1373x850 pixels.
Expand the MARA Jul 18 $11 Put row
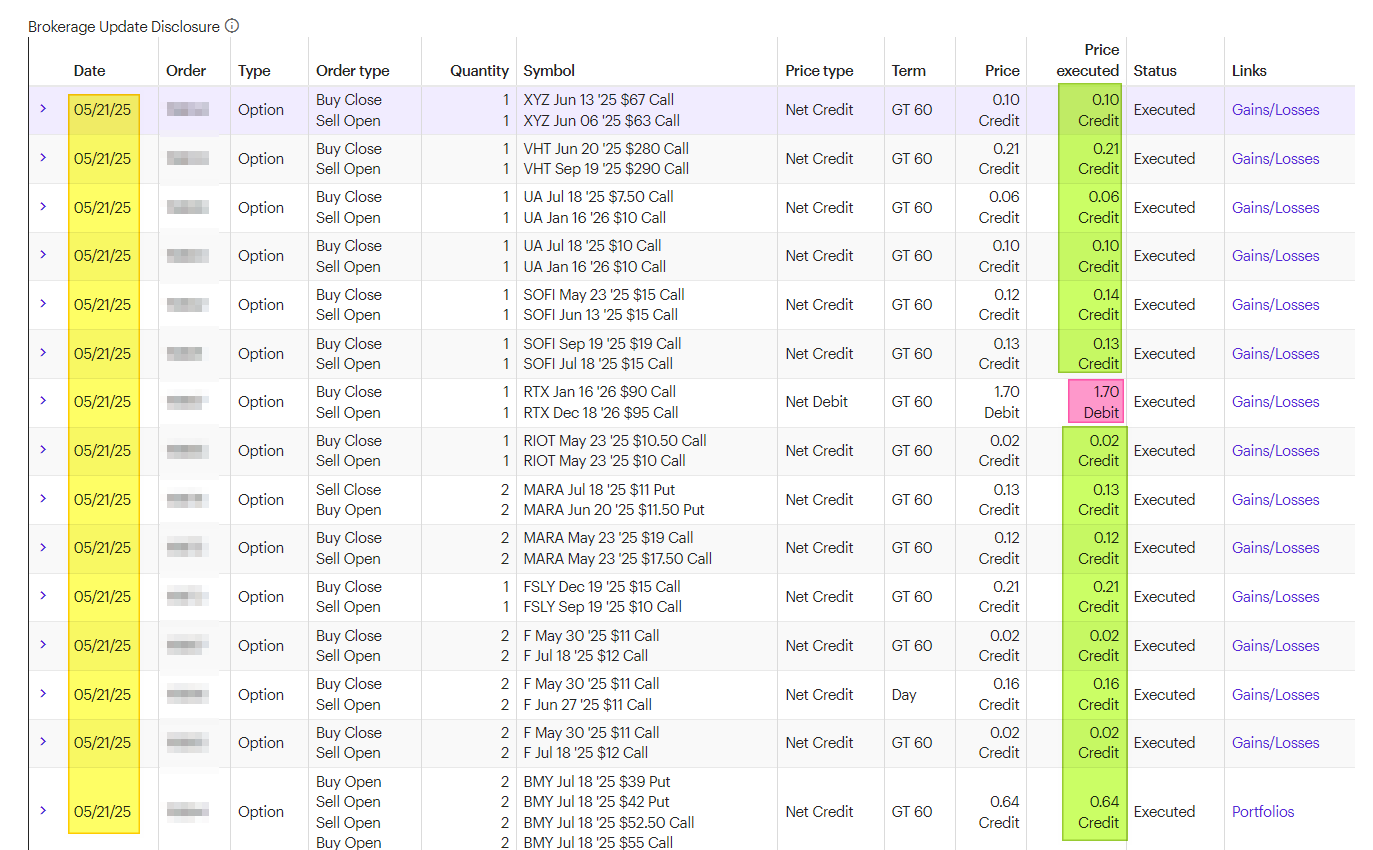point(43,498)
